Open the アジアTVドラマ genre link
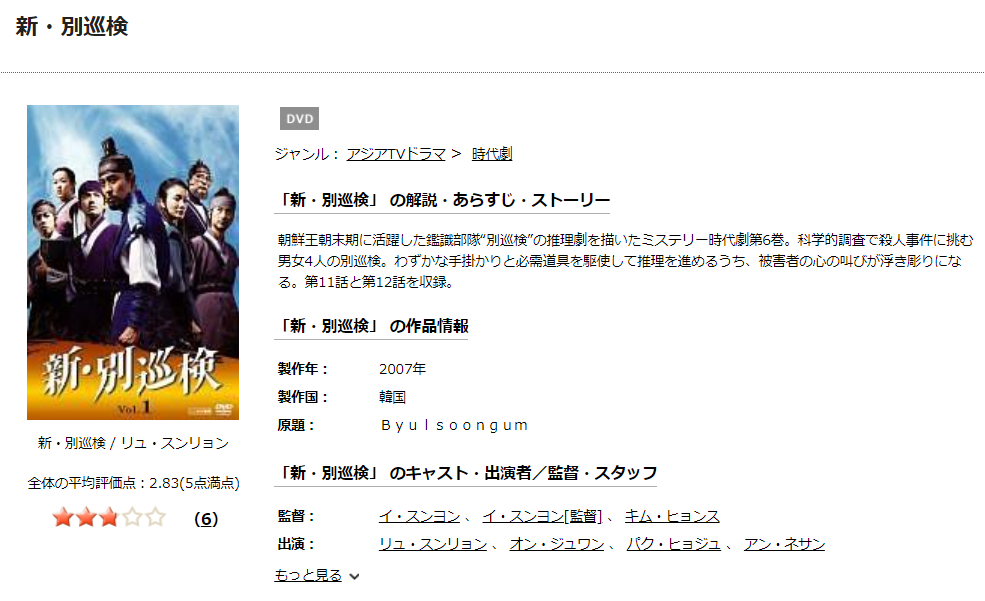Viewport: 985px width, 601px height. 396,154
